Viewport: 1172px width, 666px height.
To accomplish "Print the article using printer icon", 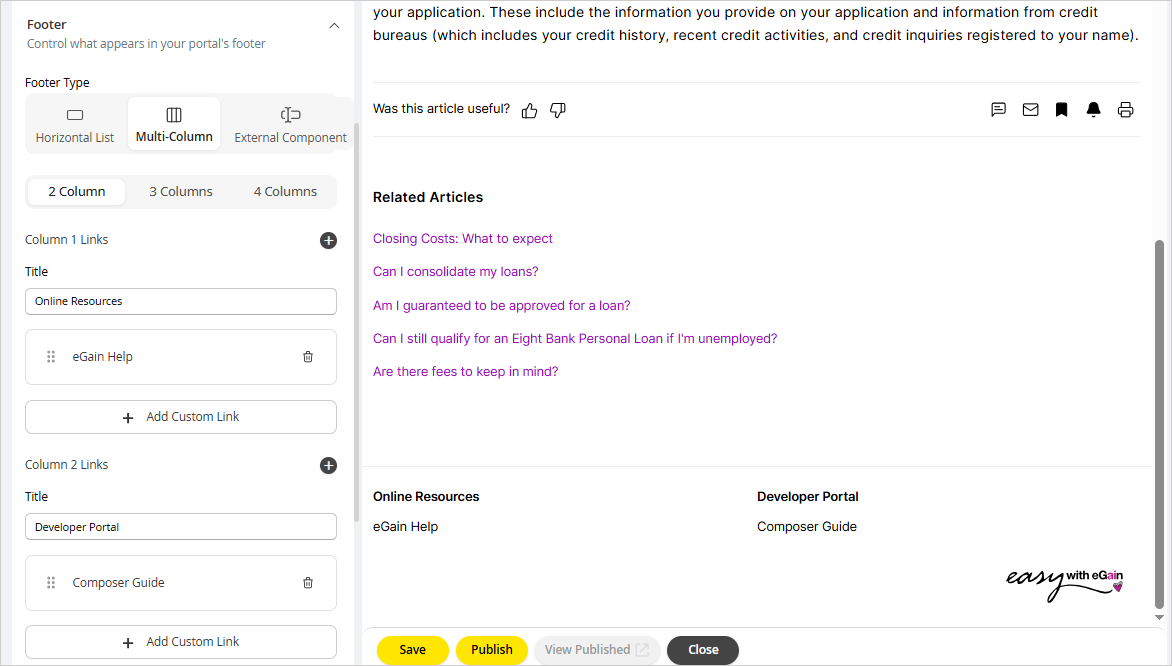I will tap(1126, 110).
